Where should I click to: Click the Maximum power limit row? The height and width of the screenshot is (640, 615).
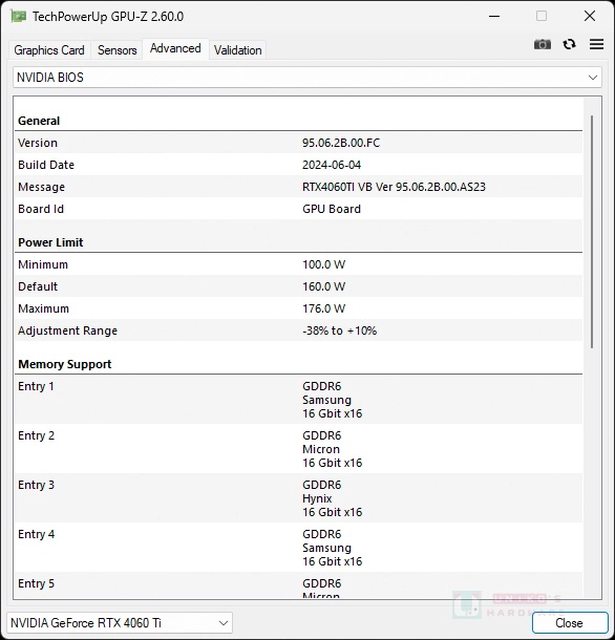click(298, 309)
